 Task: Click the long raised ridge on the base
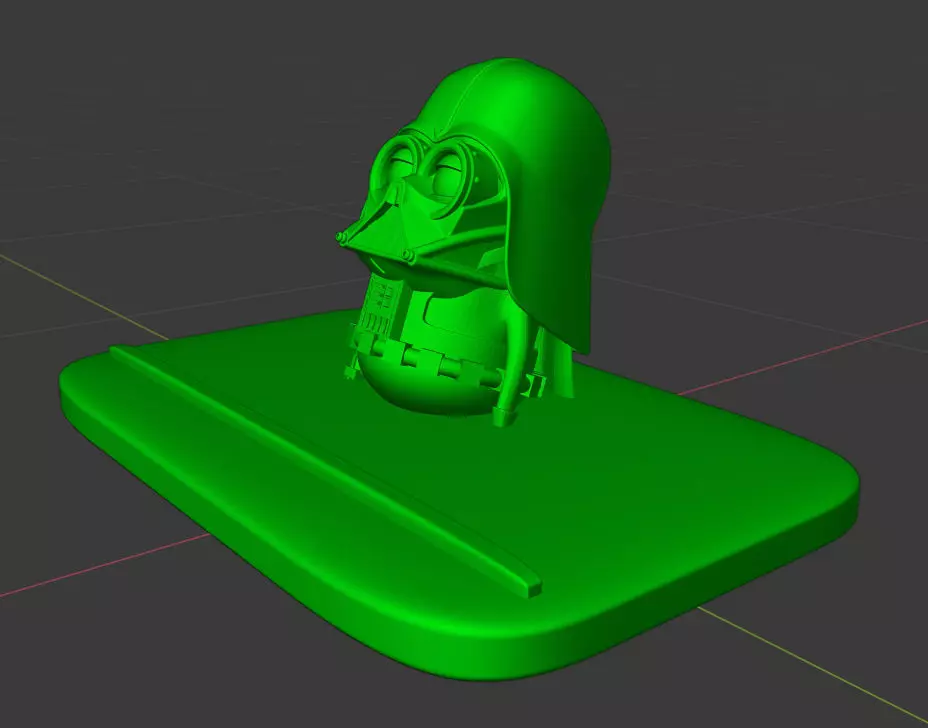[x=324, y=471]
